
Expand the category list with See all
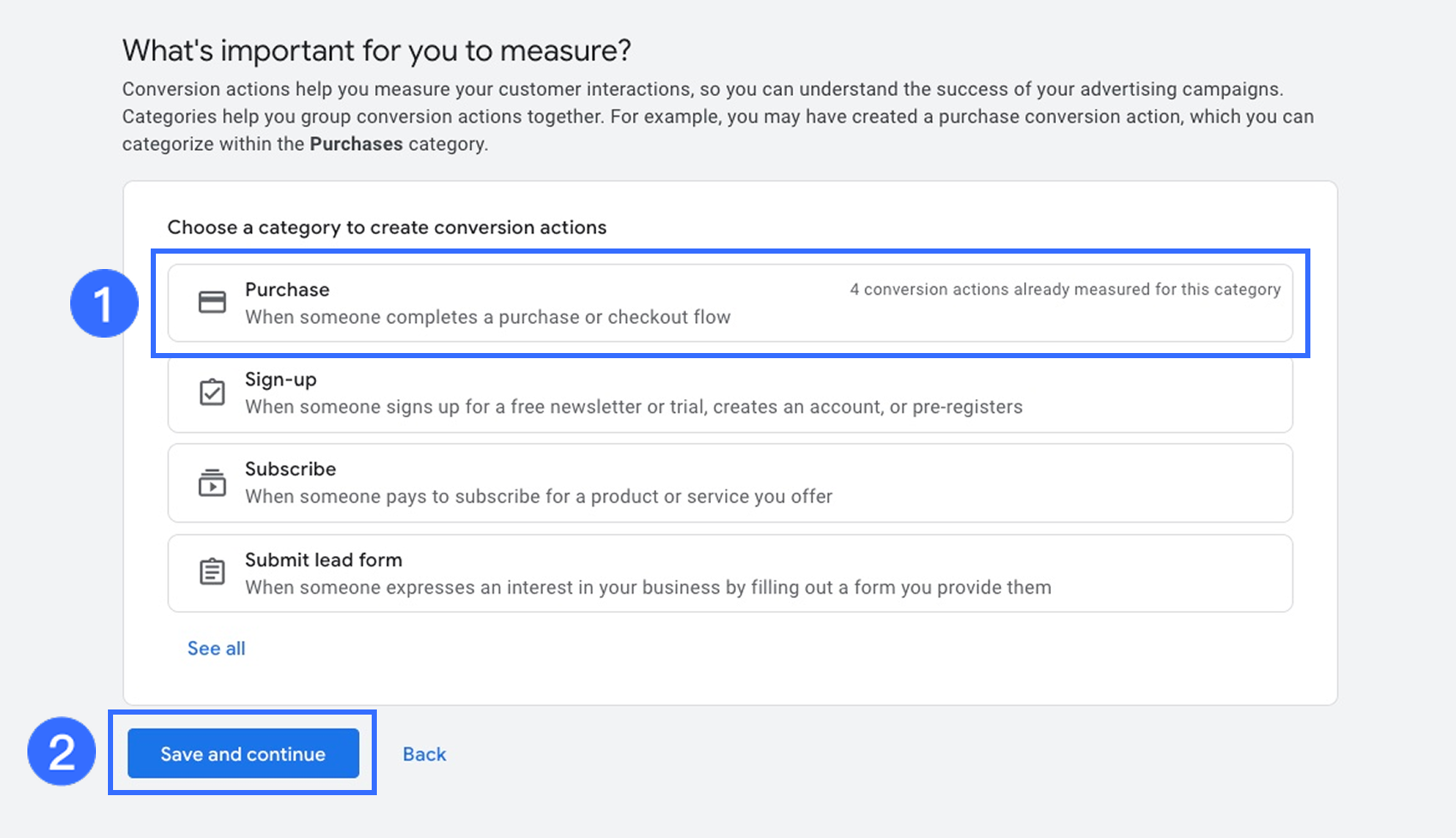216,649
